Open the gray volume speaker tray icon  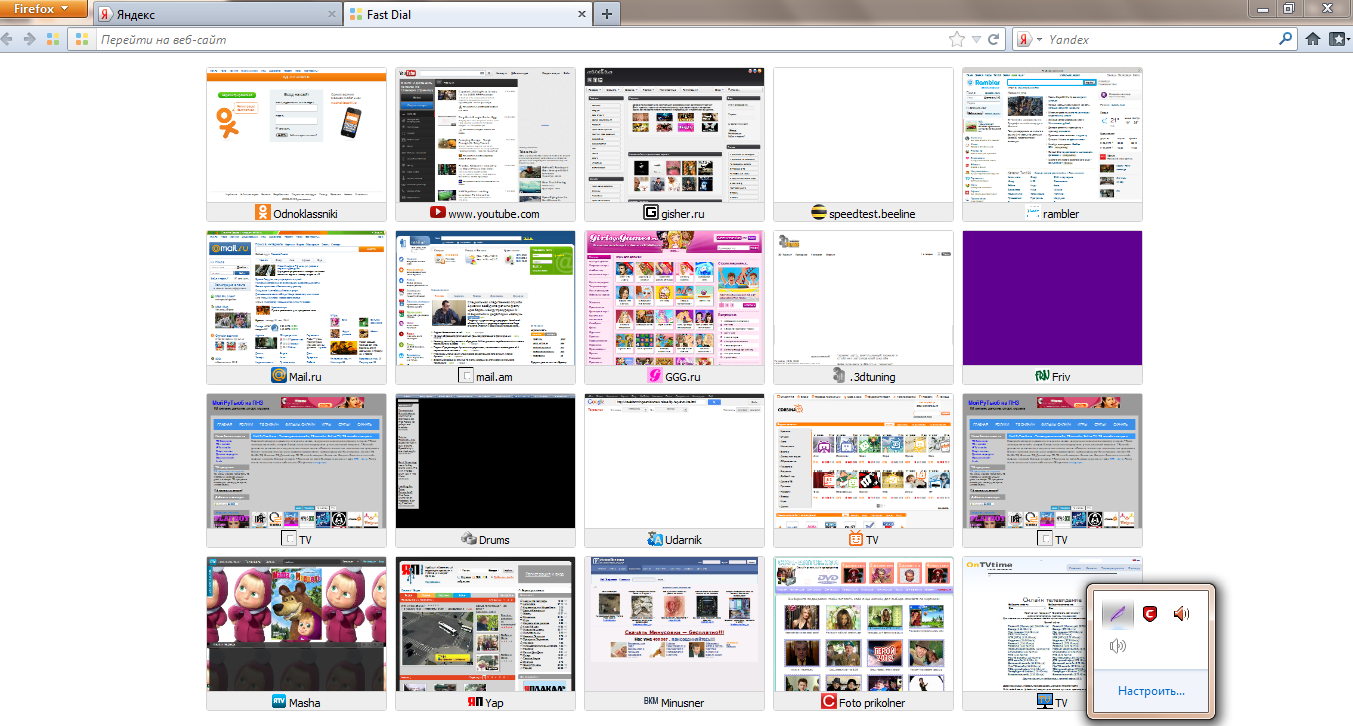click(x=1117, y=647)
